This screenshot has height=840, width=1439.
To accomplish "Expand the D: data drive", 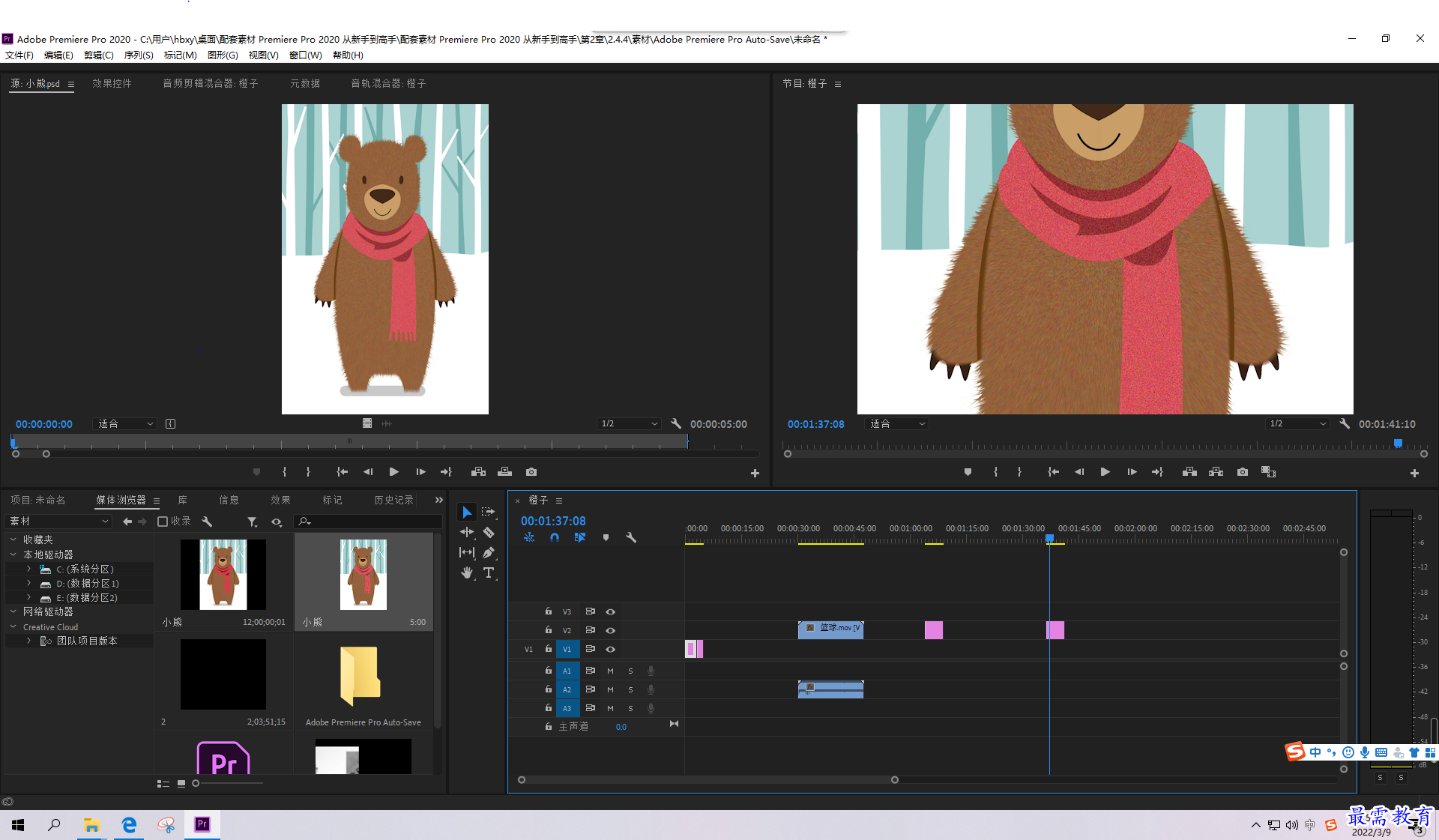I will click(x=28, y=584).
